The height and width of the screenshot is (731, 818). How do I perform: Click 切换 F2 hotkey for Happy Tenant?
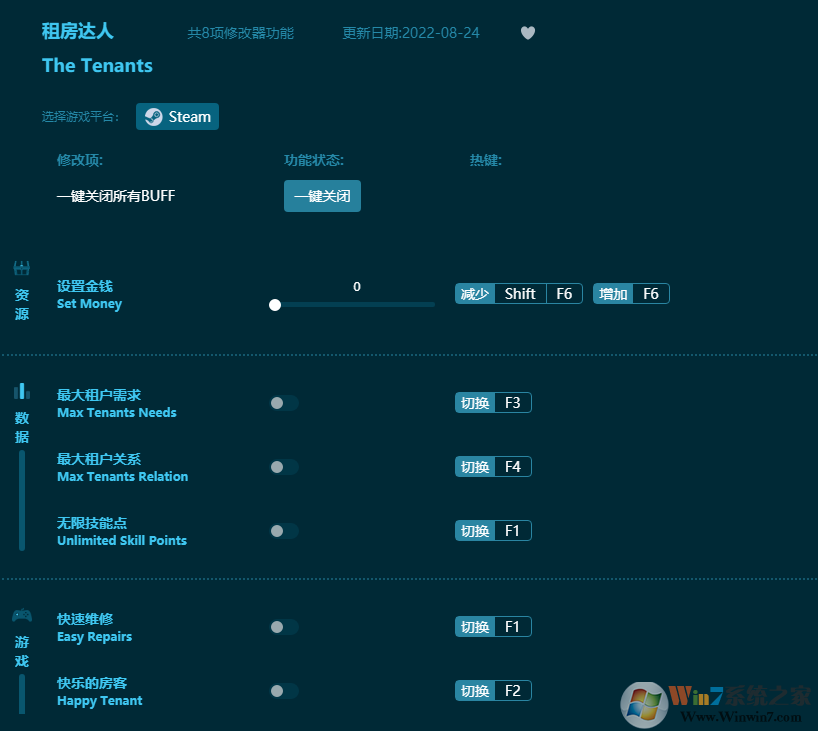pyautogui.click(x=493, y=691)
